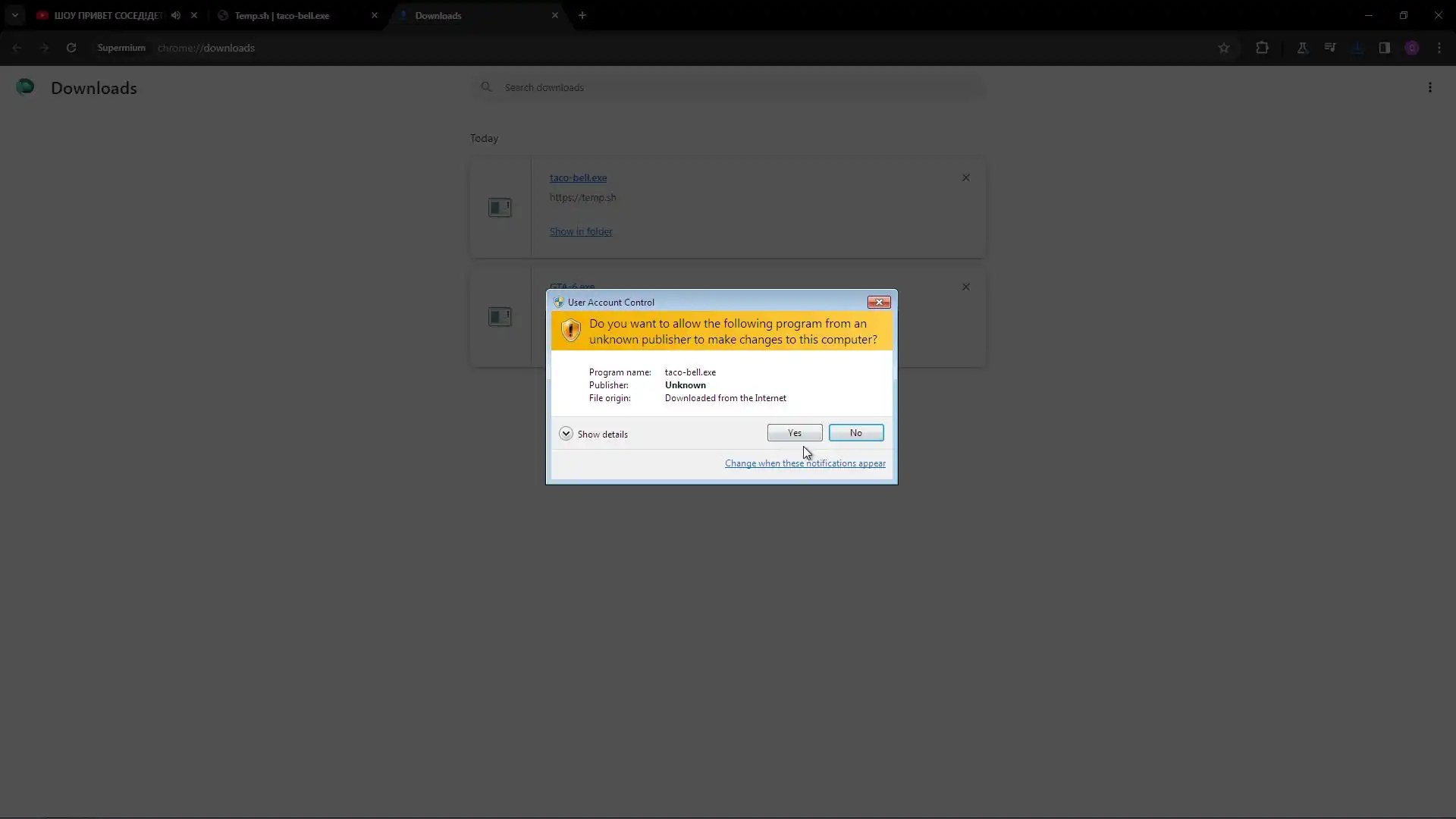
Task: Open the purple profile avatar
Action: 1411,48
